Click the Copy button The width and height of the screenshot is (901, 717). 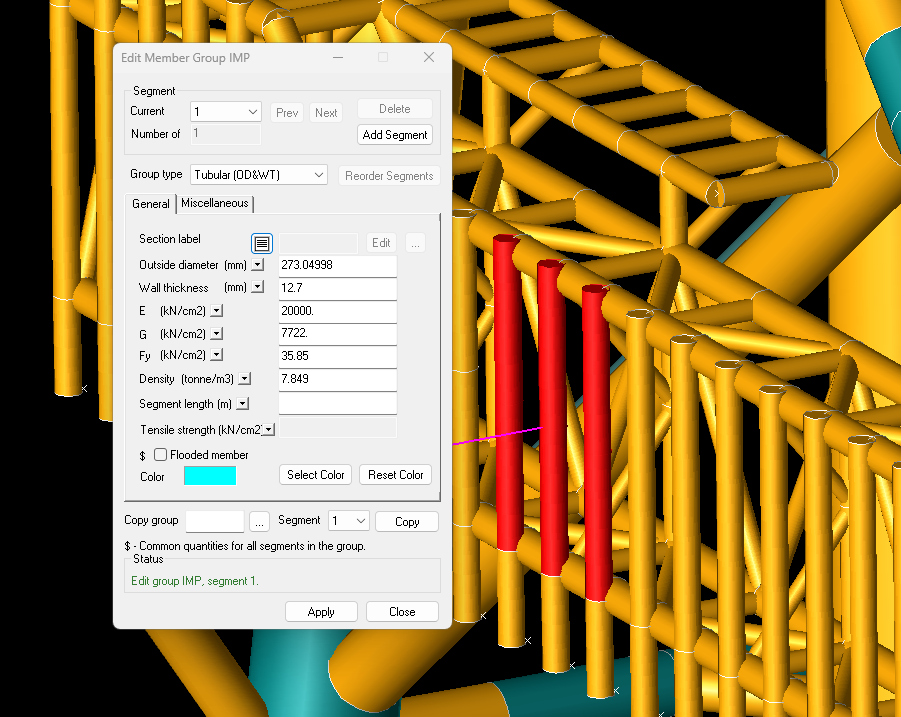[407, 522]
